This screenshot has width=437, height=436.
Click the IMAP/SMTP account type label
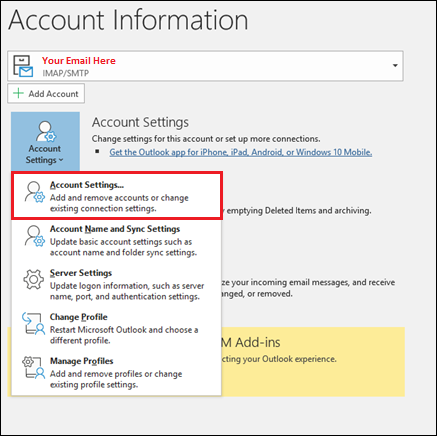pos(66,73)
